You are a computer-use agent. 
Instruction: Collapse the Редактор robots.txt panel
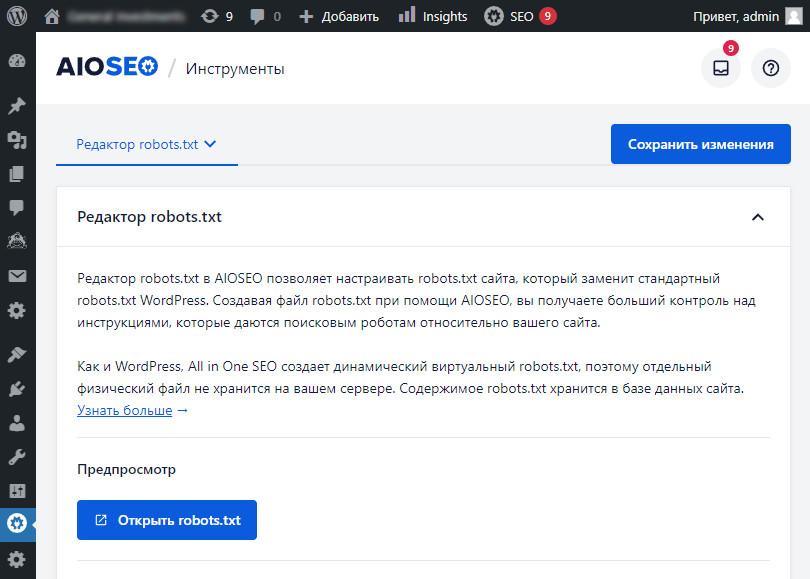click(757, 217)
